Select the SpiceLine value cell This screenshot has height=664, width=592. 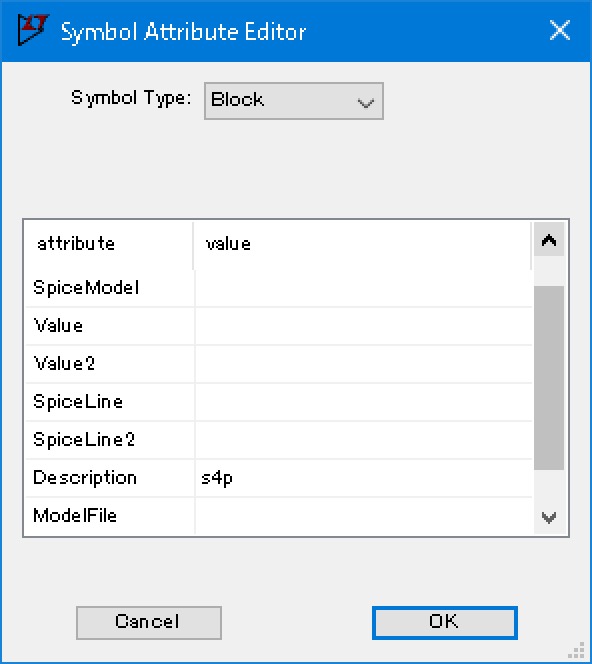pyautogui.click(x=363, y=402)
